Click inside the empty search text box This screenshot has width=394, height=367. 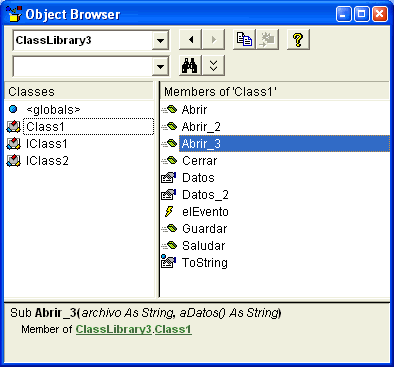83,67
